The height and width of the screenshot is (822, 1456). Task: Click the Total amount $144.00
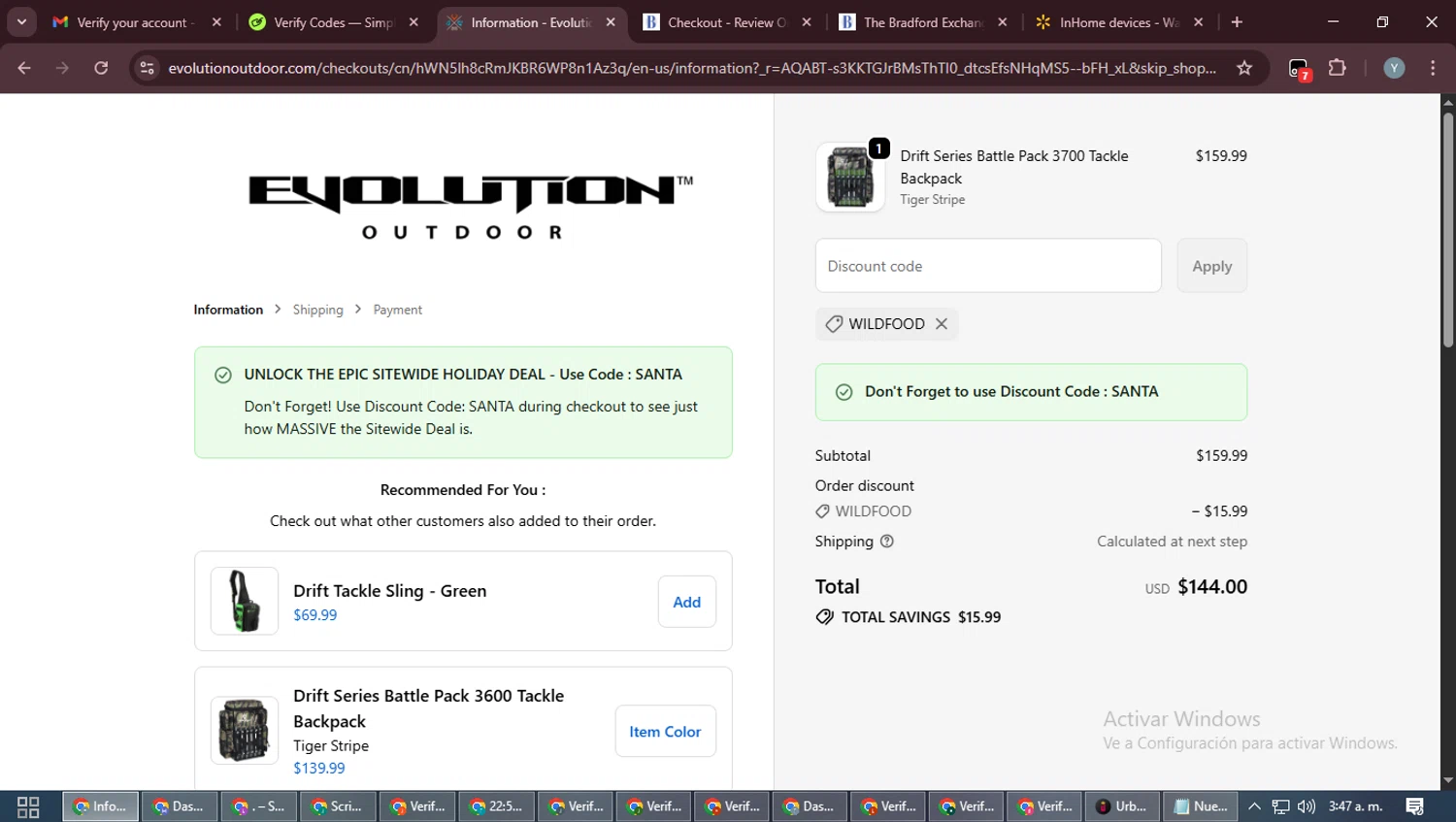(x=1212, y=587)
